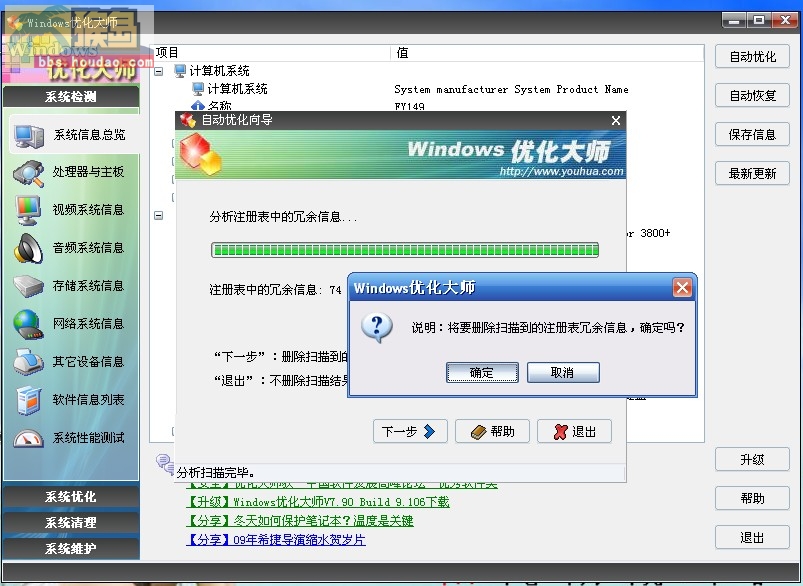Image resolution: width=803 pixels, height=586 pixels.
Task: Select the child 计算机系统 row icon
Action: (x=198, y=89)
